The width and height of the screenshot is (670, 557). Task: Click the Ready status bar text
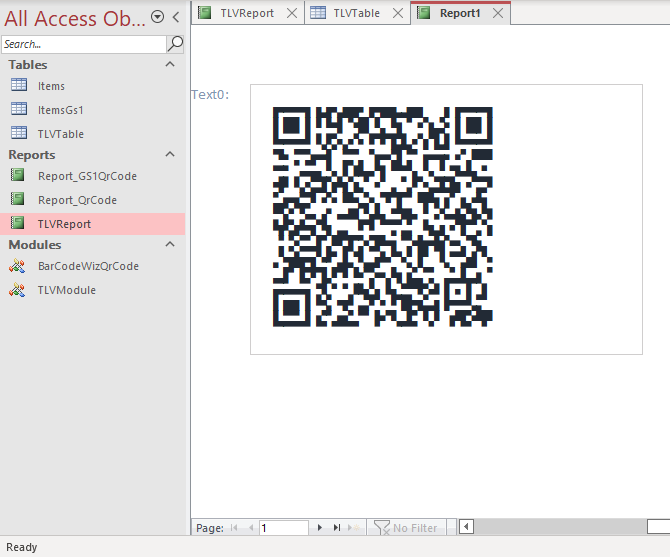[21, 547]
